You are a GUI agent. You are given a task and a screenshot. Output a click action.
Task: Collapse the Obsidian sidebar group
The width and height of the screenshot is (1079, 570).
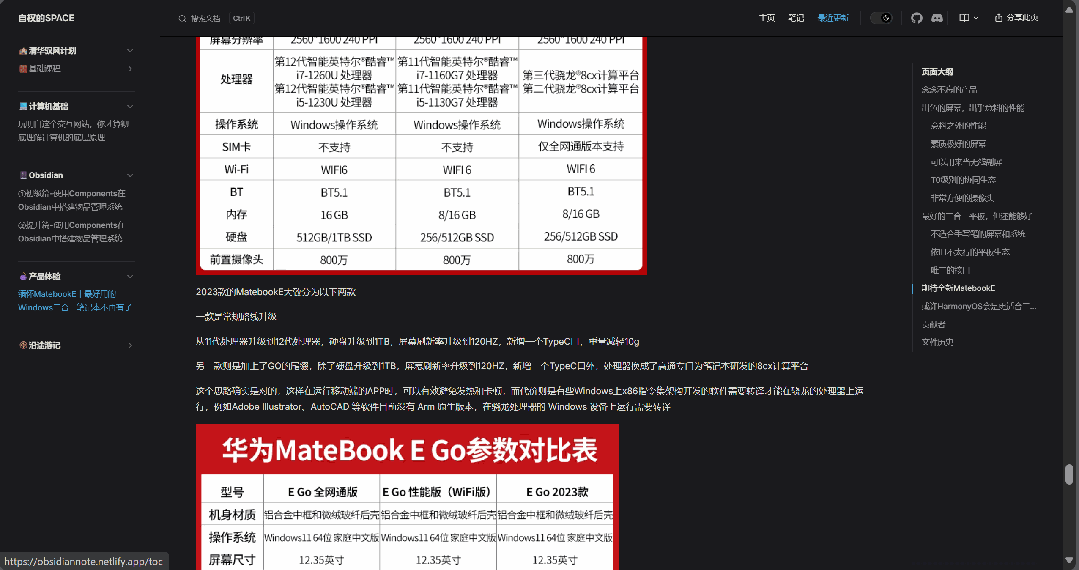pyautogui.click(x=130, y=176)
